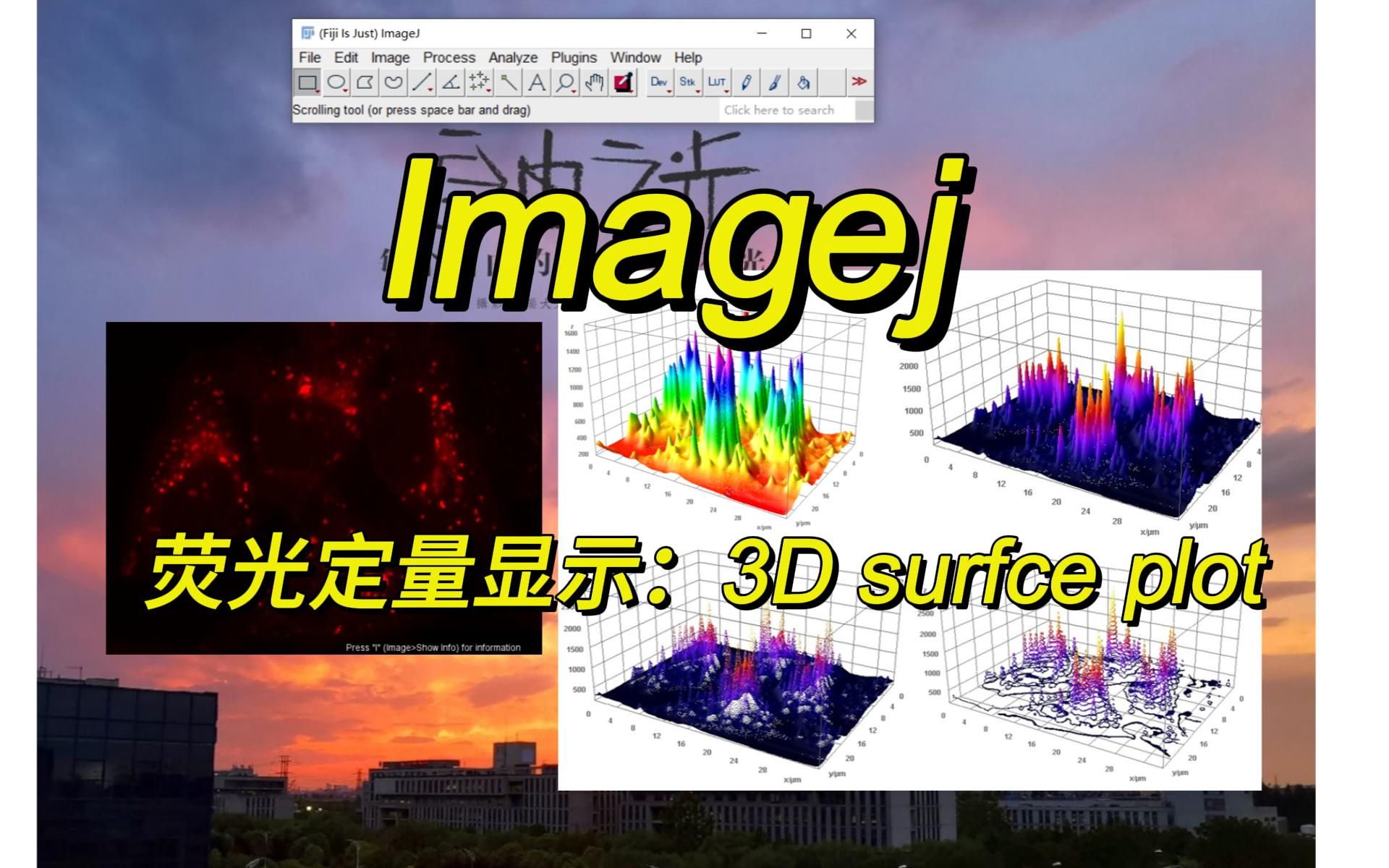Select the Hand scrolling tool

tap(594, 82)
